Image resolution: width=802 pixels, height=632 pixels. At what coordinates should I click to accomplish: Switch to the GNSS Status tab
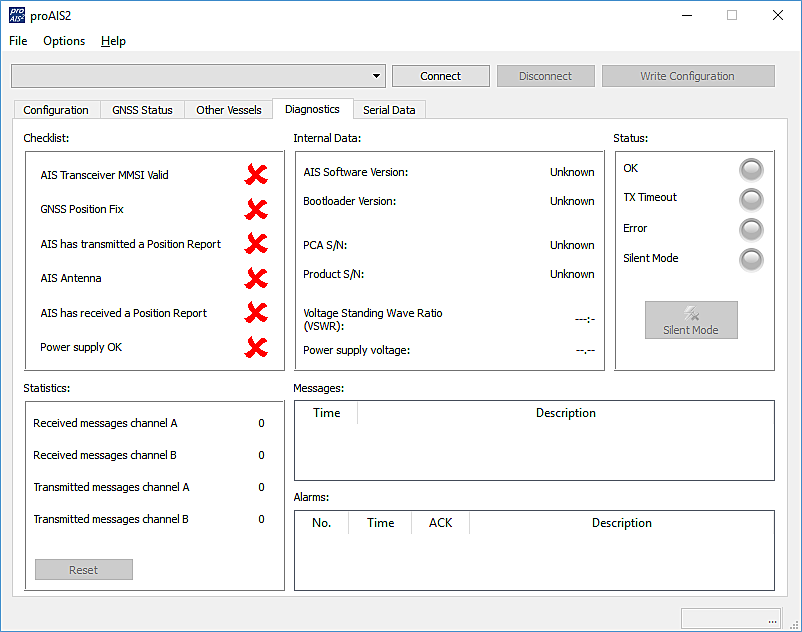point(142,110)
